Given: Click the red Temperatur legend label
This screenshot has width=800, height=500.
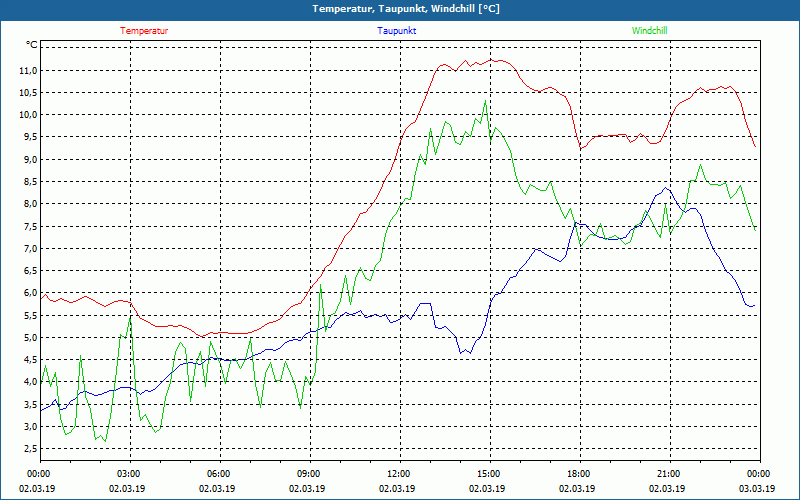Looking at the screenshot, I should 144,31.
